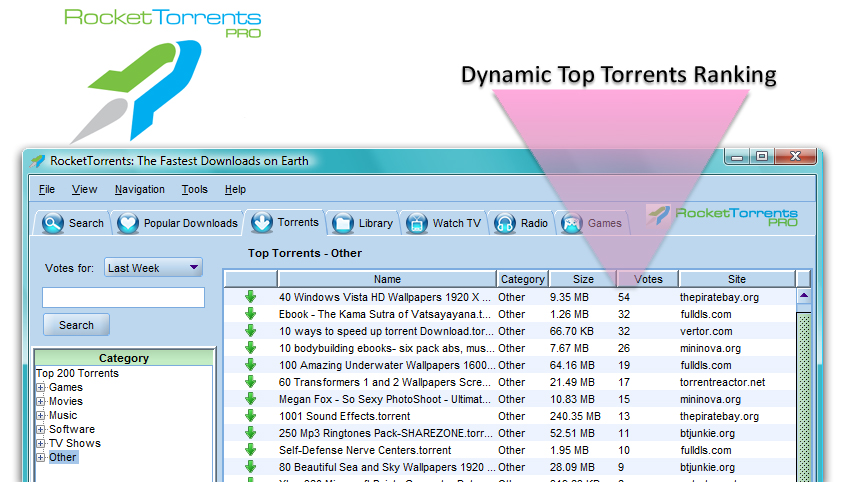Viewport: 846px width, 482px height.
Task: Click thepiratebay.org in 1001 Sound Effects row
Action: (x=719, y=416)
